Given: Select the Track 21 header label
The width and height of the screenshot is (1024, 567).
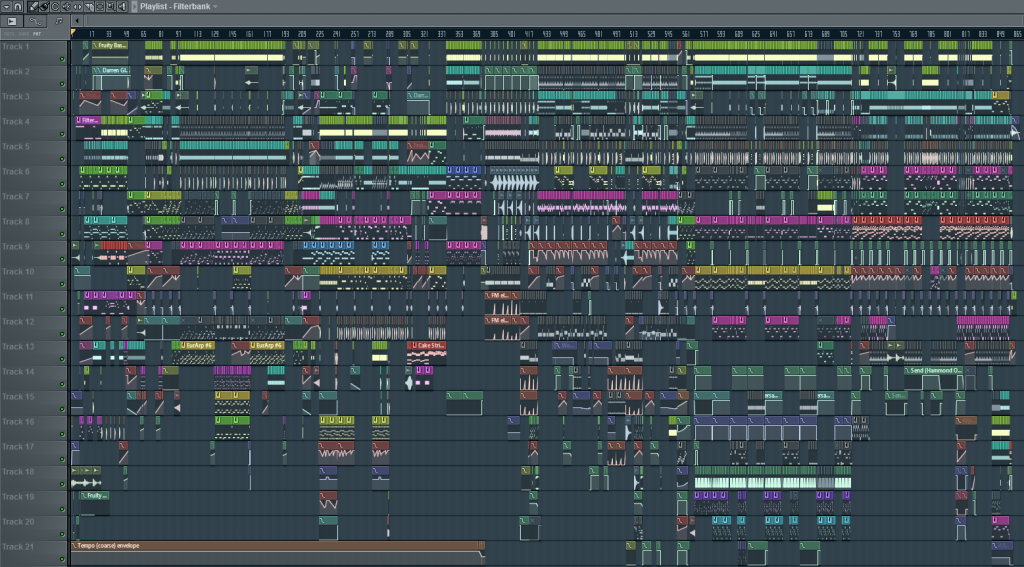Looking at the screenshot, I should pyautogui.click(x=18, y=547).
